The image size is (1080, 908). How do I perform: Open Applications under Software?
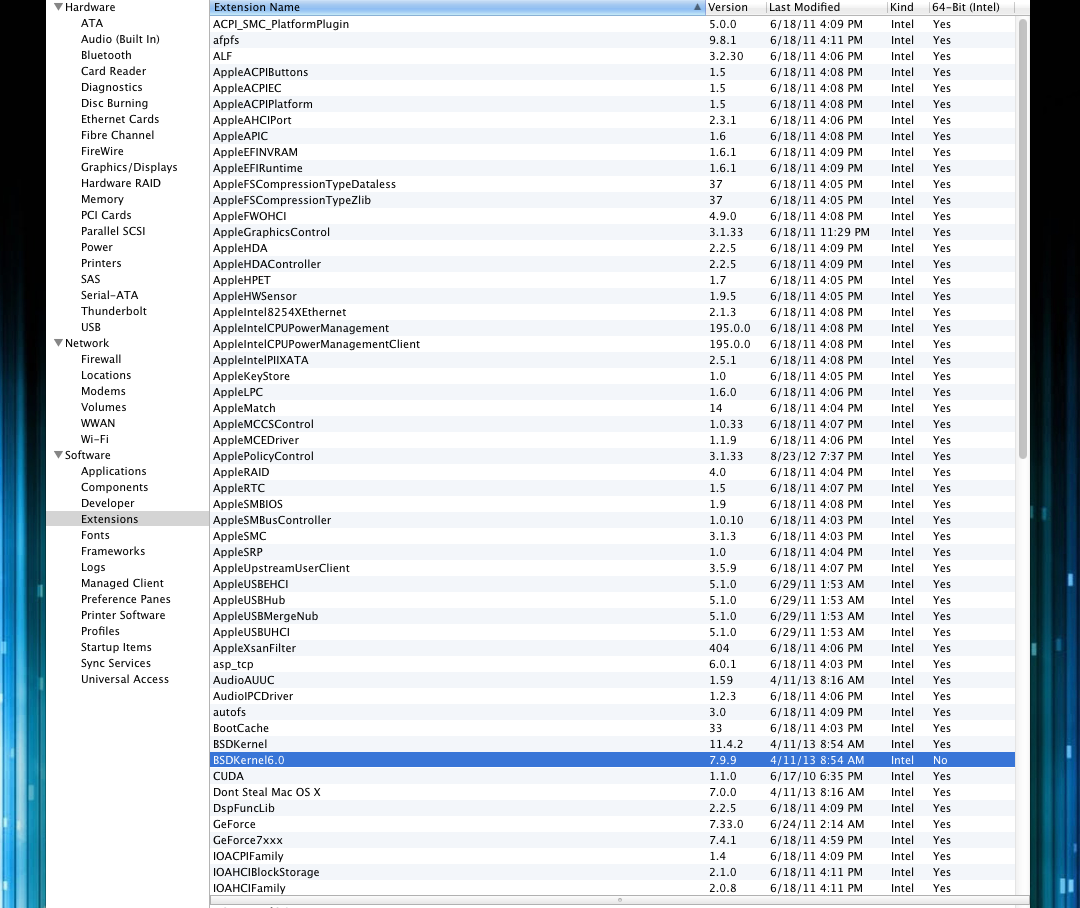(114, 471)
